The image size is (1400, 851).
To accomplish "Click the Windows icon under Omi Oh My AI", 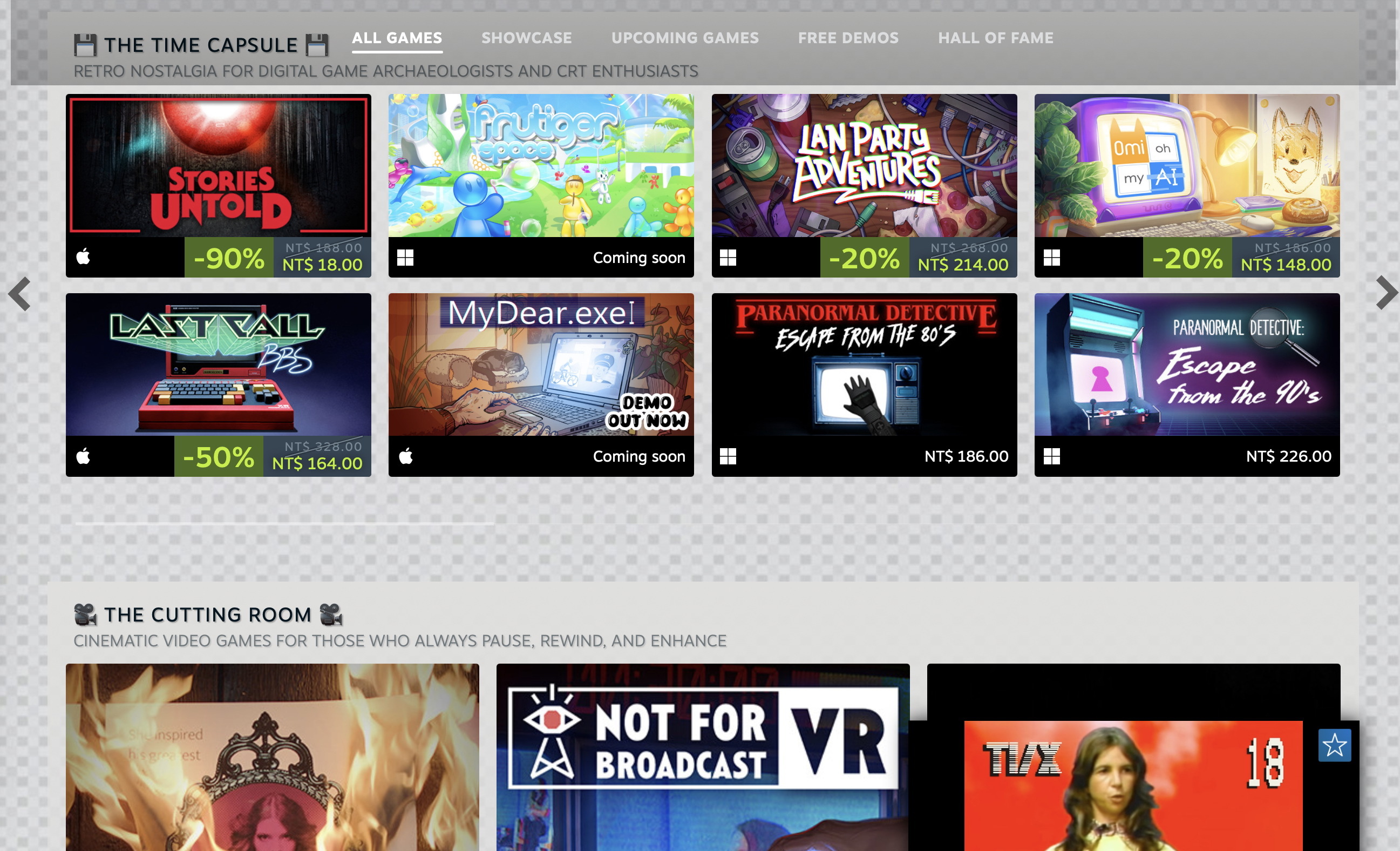I will (x=1052, y=258).
